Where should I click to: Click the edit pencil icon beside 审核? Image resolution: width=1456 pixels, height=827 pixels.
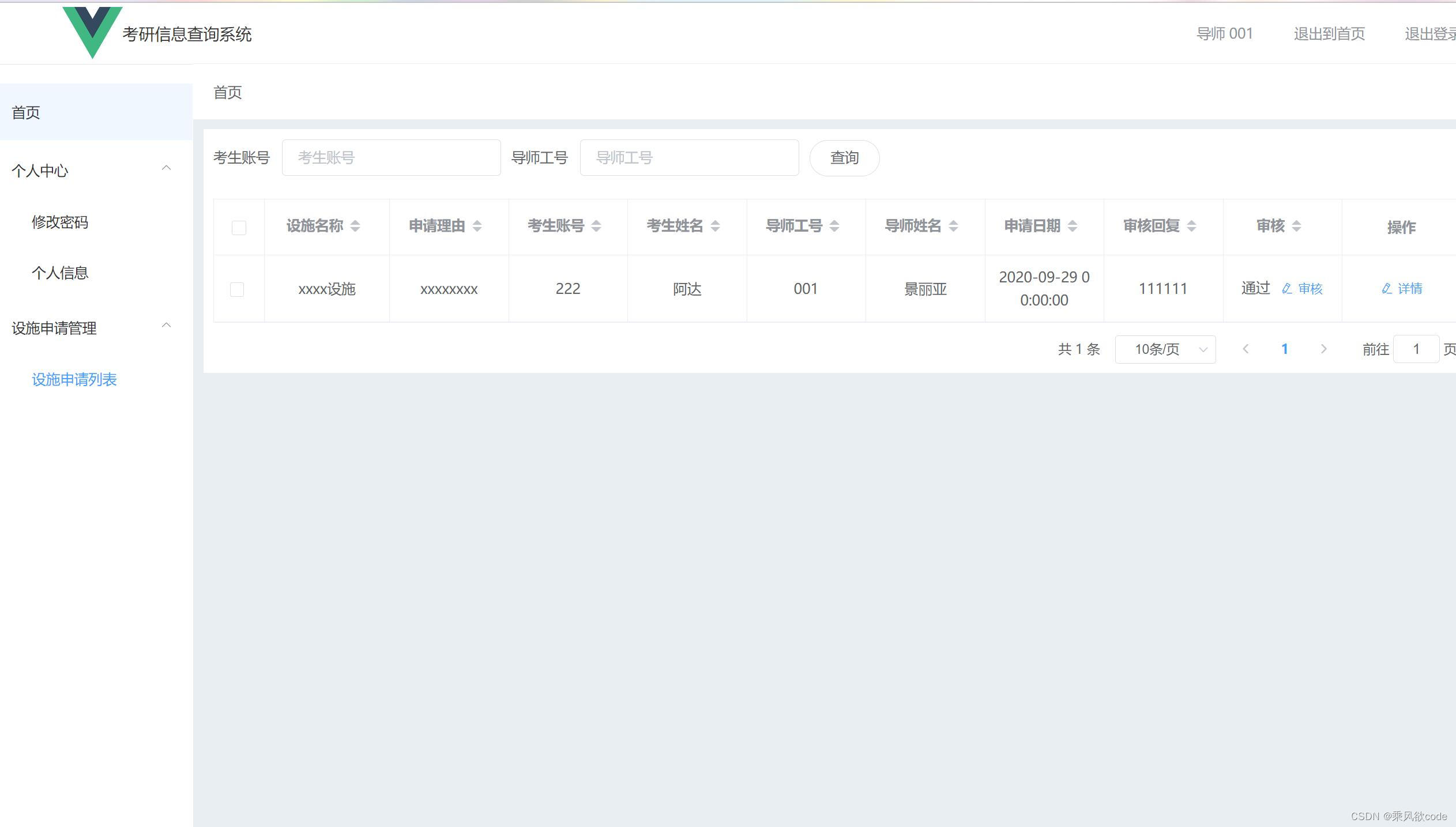point(1286,288)
